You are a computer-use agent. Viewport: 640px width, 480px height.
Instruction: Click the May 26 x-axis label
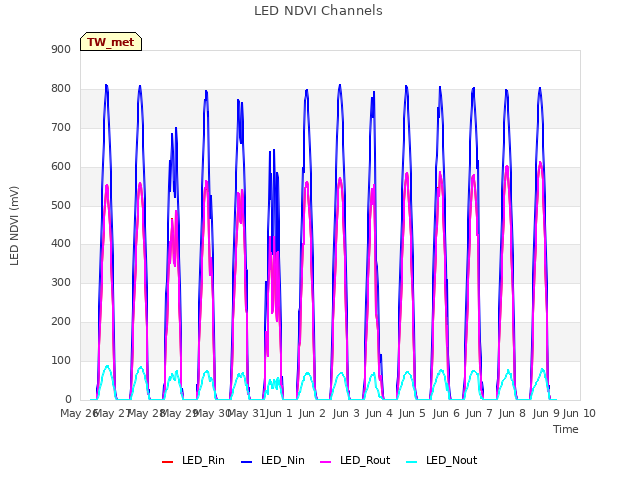(79, 413)
